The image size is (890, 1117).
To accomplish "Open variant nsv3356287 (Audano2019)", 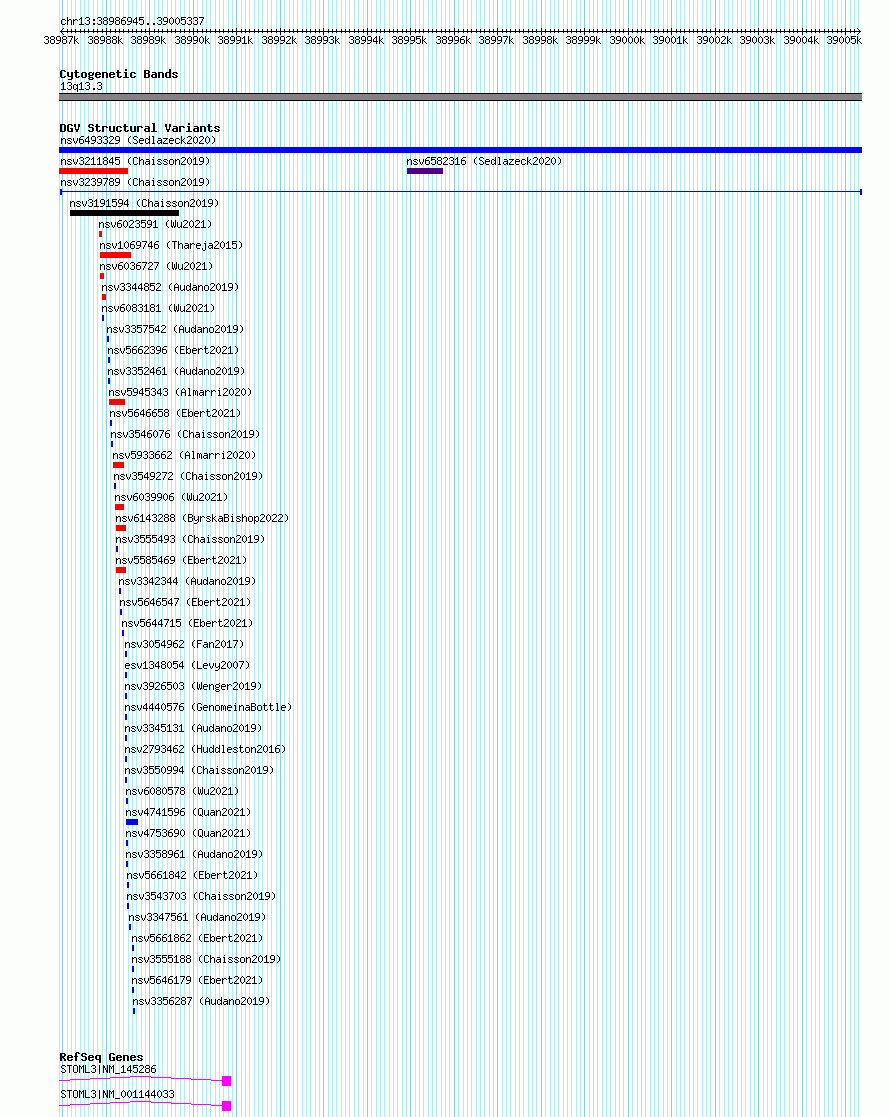I will 202,1002.
